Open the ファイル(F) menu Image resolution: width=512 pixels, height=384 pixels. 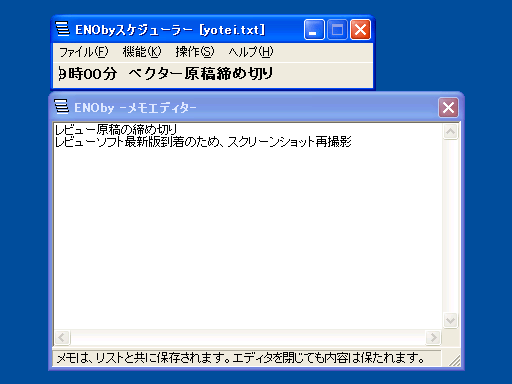coord(84,52)
